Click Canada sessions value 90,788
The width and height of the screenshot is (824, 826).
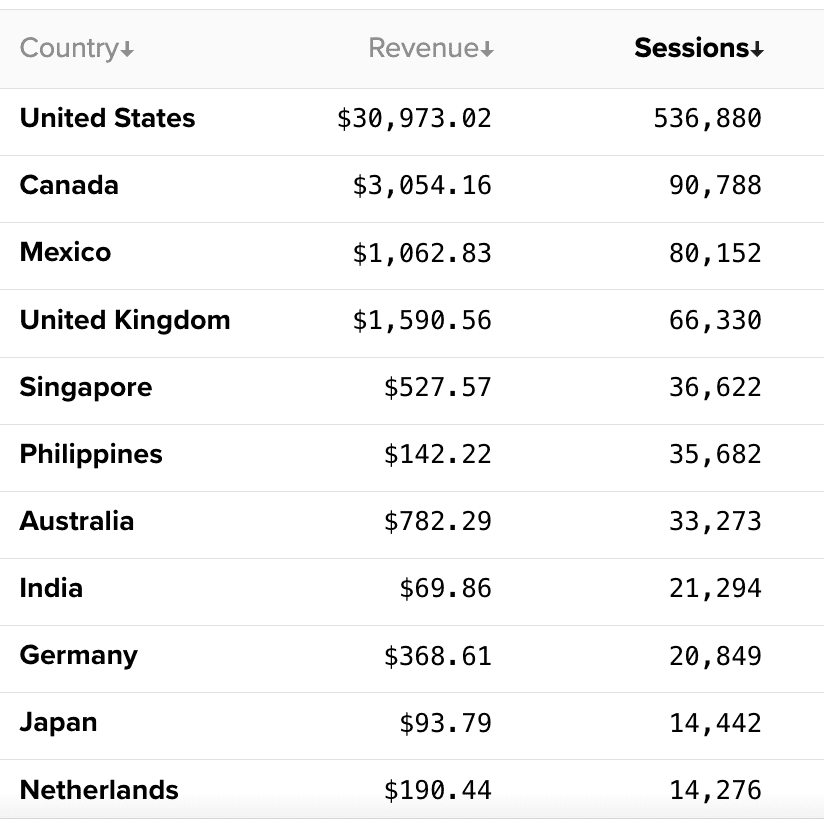pos(715,185)
